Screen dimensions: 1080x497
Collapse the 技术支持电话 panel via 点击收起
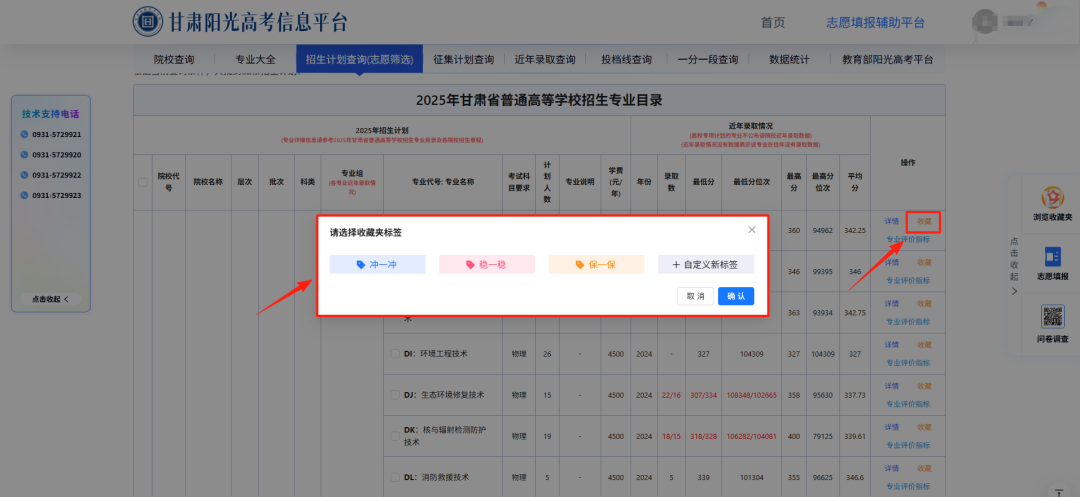[51, 299]
